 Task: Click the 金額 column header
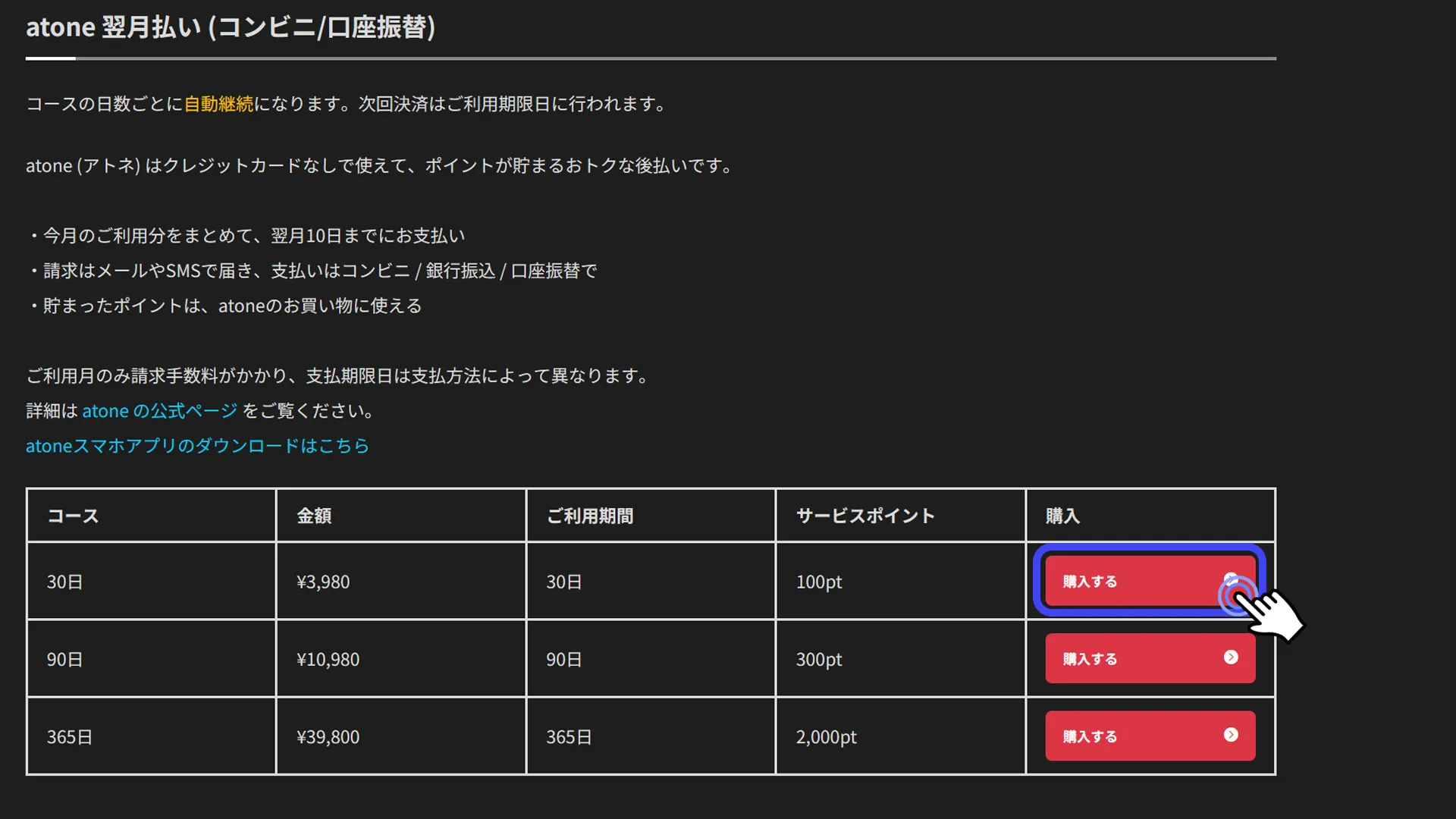pyautogui.click(x=314, y=516)
